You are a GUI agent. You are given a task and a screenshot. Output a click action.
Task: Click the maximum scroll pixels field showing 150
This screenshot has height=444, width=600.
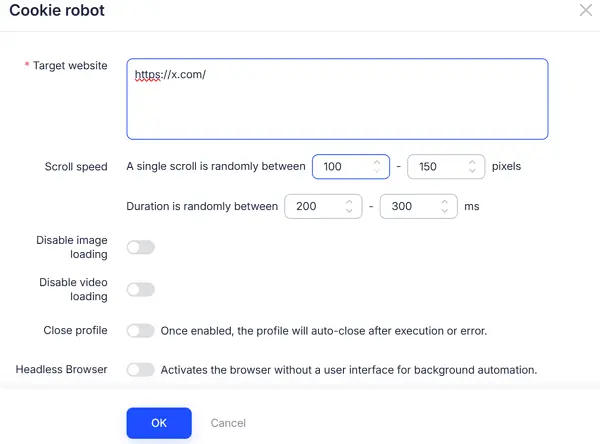pyautogui.click(x=438, y=166)
